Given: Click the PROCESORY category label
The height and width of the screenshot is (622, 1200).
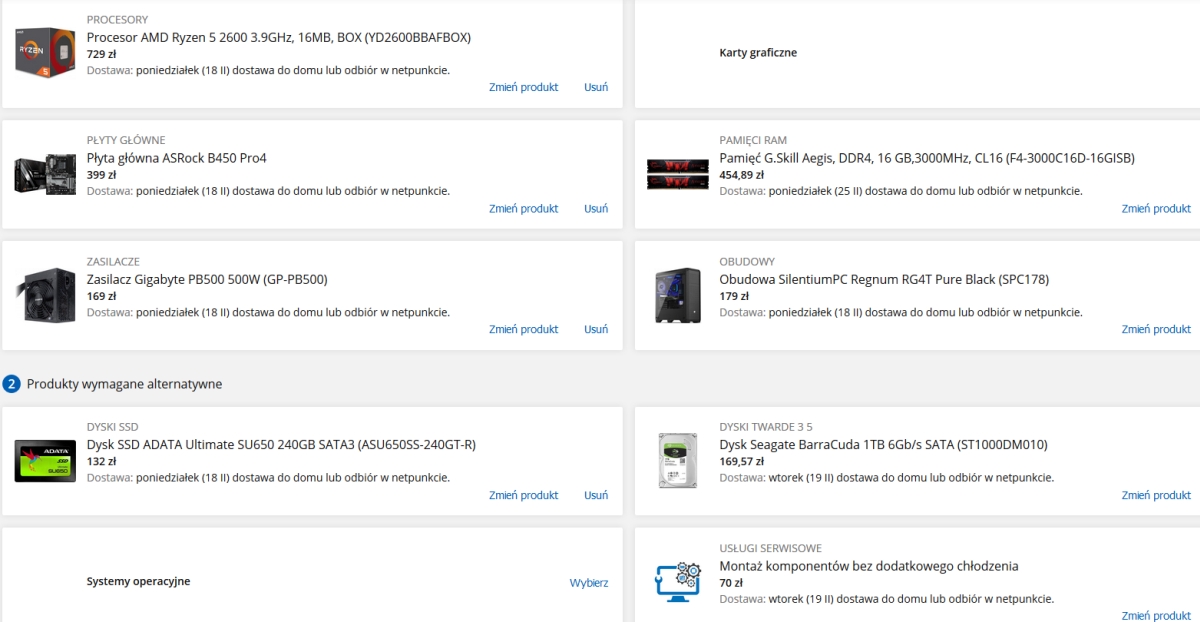Looking at the screenshot, I should 117,19.
